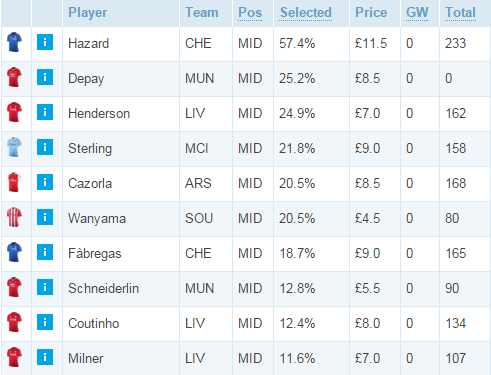Open info icon for Hazard
Viewport: 491px width, 375px height.
[45, 42]
